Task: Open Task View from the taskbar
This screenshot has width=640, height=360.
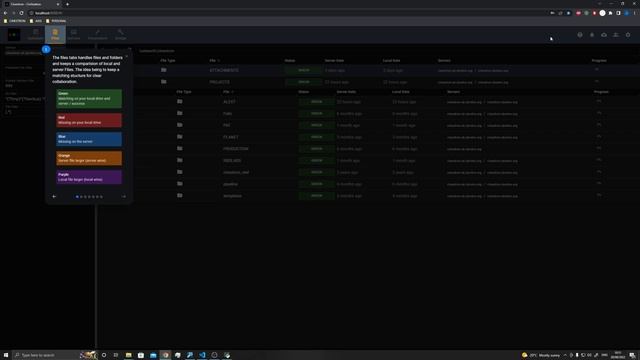Action: [116, 355]
